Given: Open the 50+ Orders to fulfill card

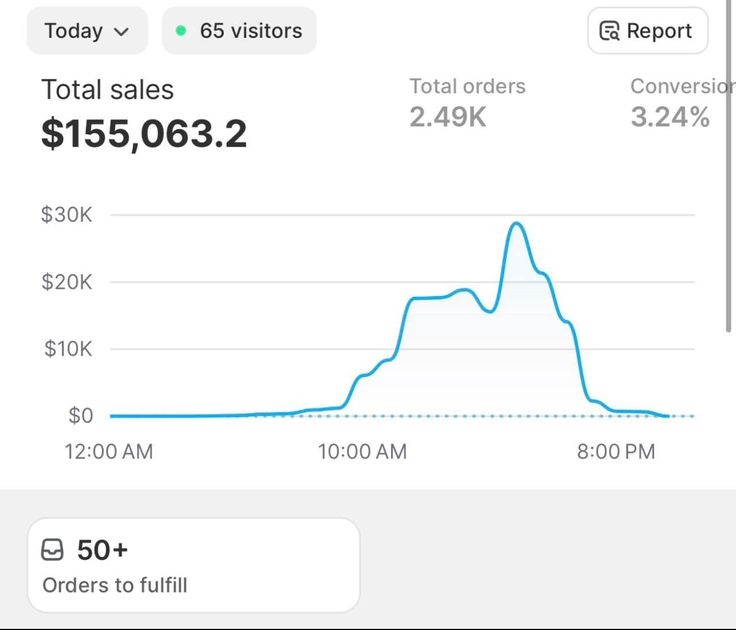Looking at the screenshot, I should 194,565.
